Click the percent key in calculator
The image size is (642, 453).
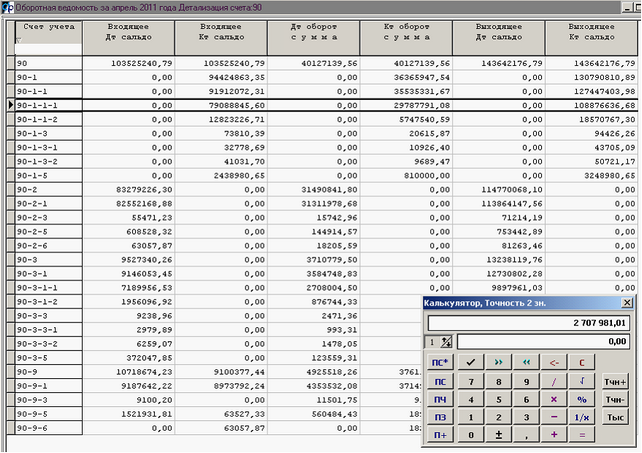pyautogui.click(x=582, y=399)
